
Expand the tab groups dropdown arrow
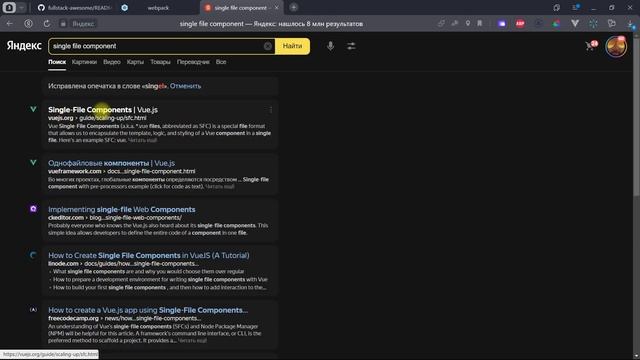22,7
